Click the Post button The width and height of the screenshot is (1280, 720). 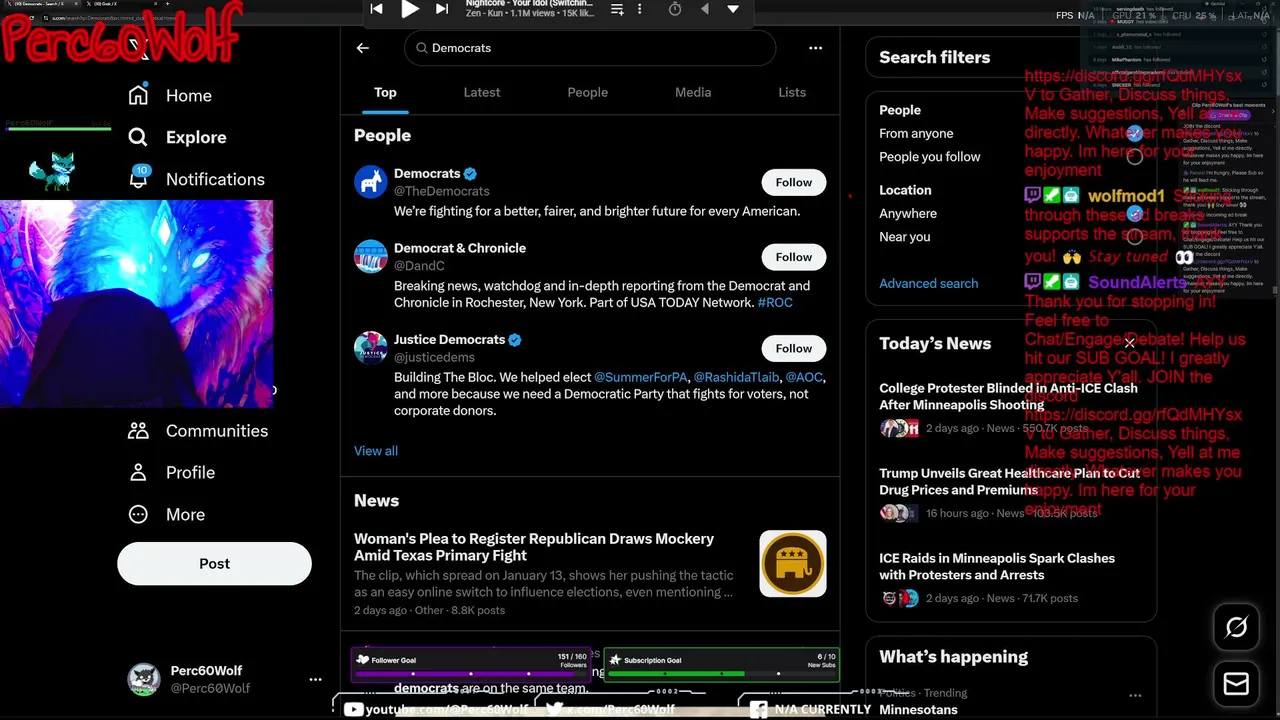(x=214, y=564)
